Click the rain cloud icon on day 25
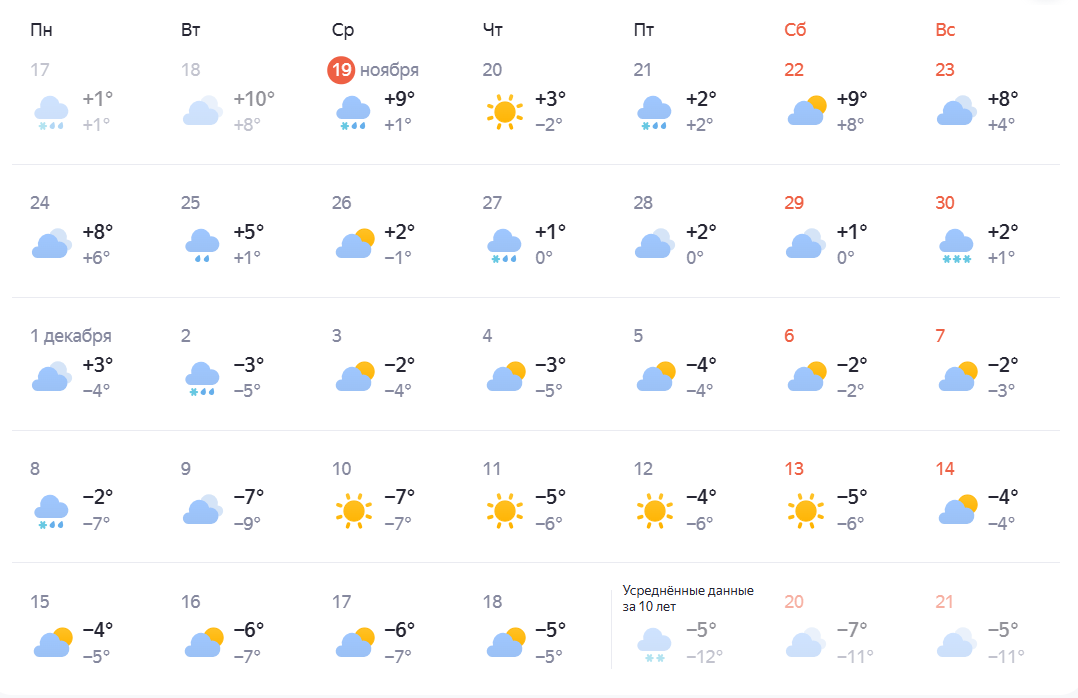Image resolution: width=1078 pixels, height=698 pixels. 202,245
